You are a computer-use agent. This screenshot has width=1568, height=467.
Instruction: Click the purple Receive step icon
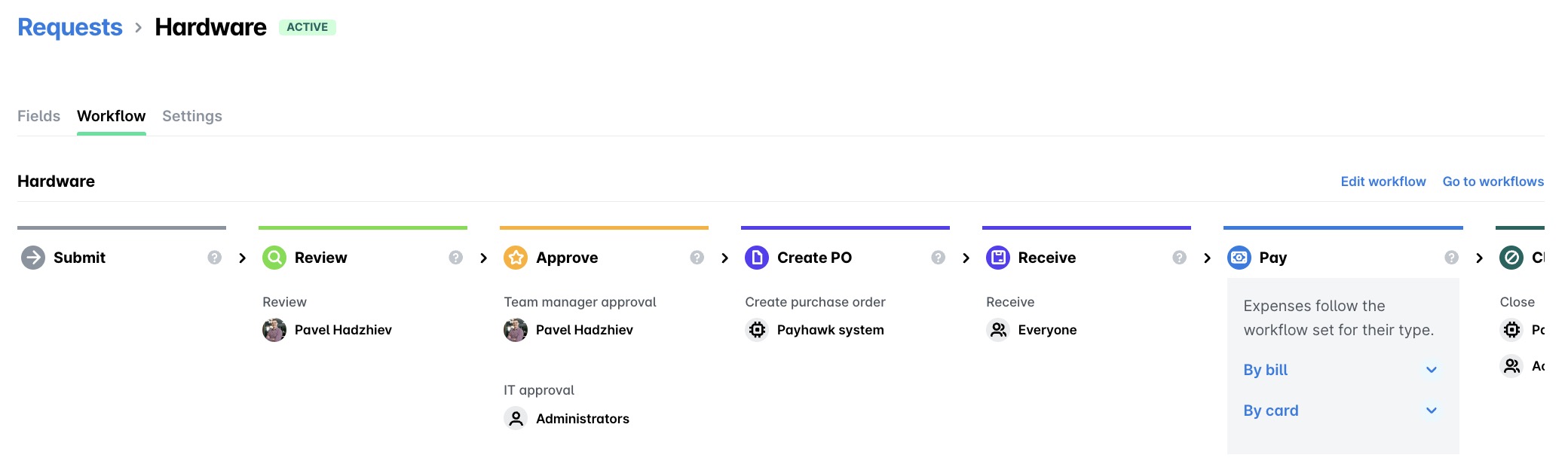(998, 258)
